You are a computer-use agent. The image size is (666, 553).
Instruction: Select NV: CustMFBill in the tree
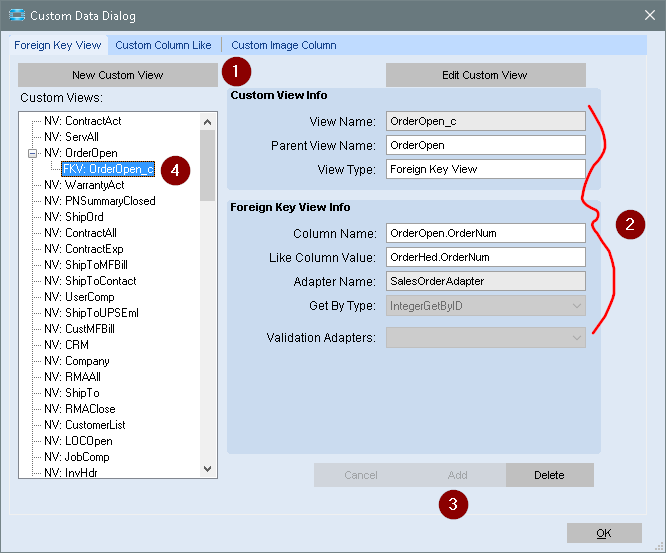coord(79,329)
